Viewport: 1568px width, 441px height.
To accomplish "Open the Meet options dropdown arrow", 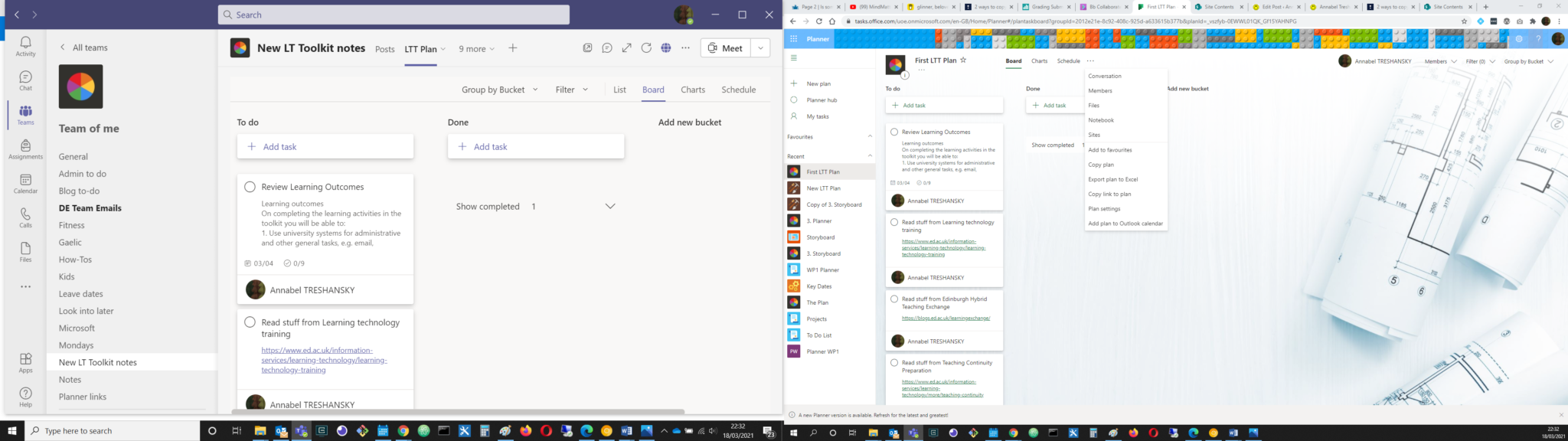I will [760, 48].
